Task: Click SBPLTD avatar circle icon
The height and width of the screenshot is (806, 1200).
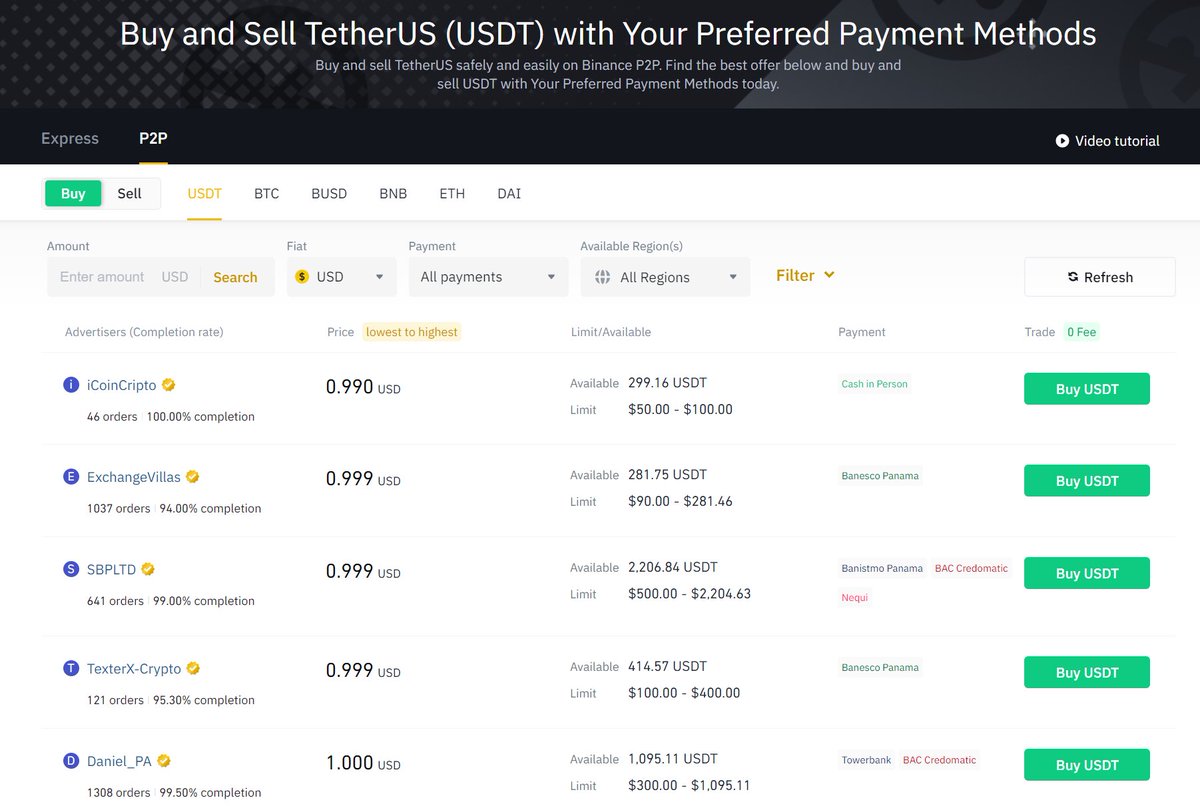Action: click(71, 569)
